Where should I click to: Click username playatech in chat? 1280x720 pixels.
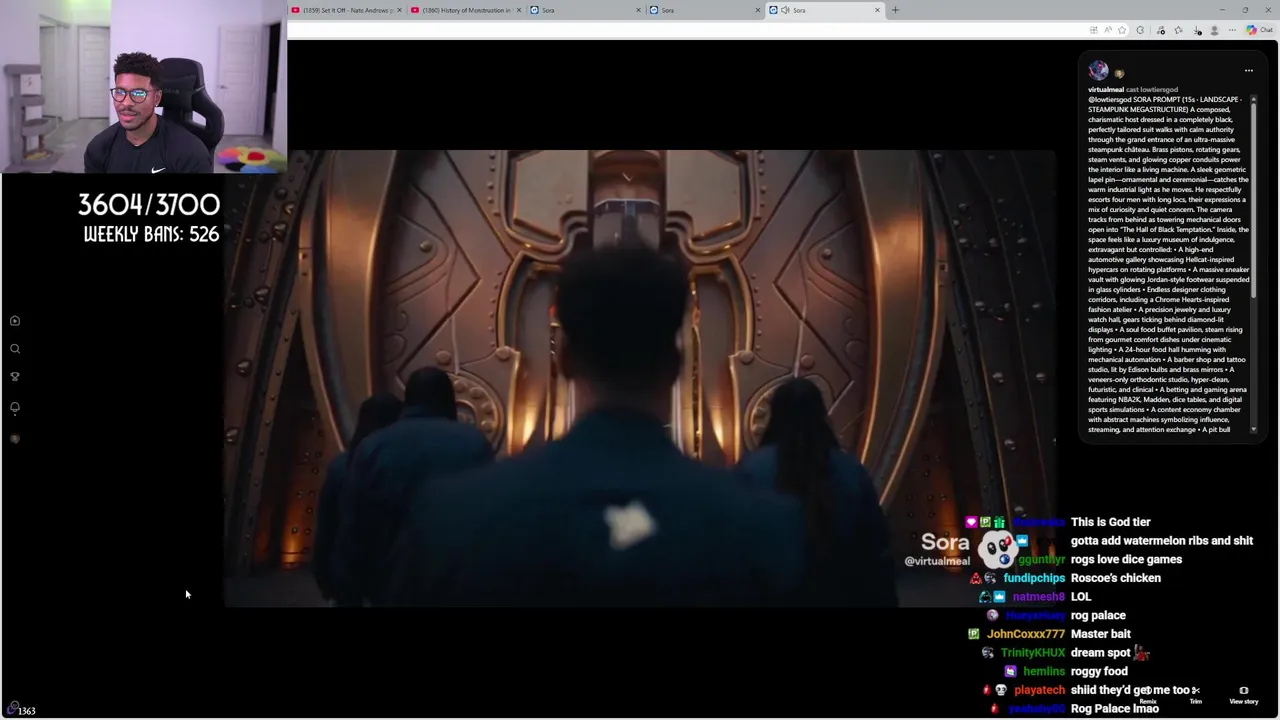[1039, 690]
